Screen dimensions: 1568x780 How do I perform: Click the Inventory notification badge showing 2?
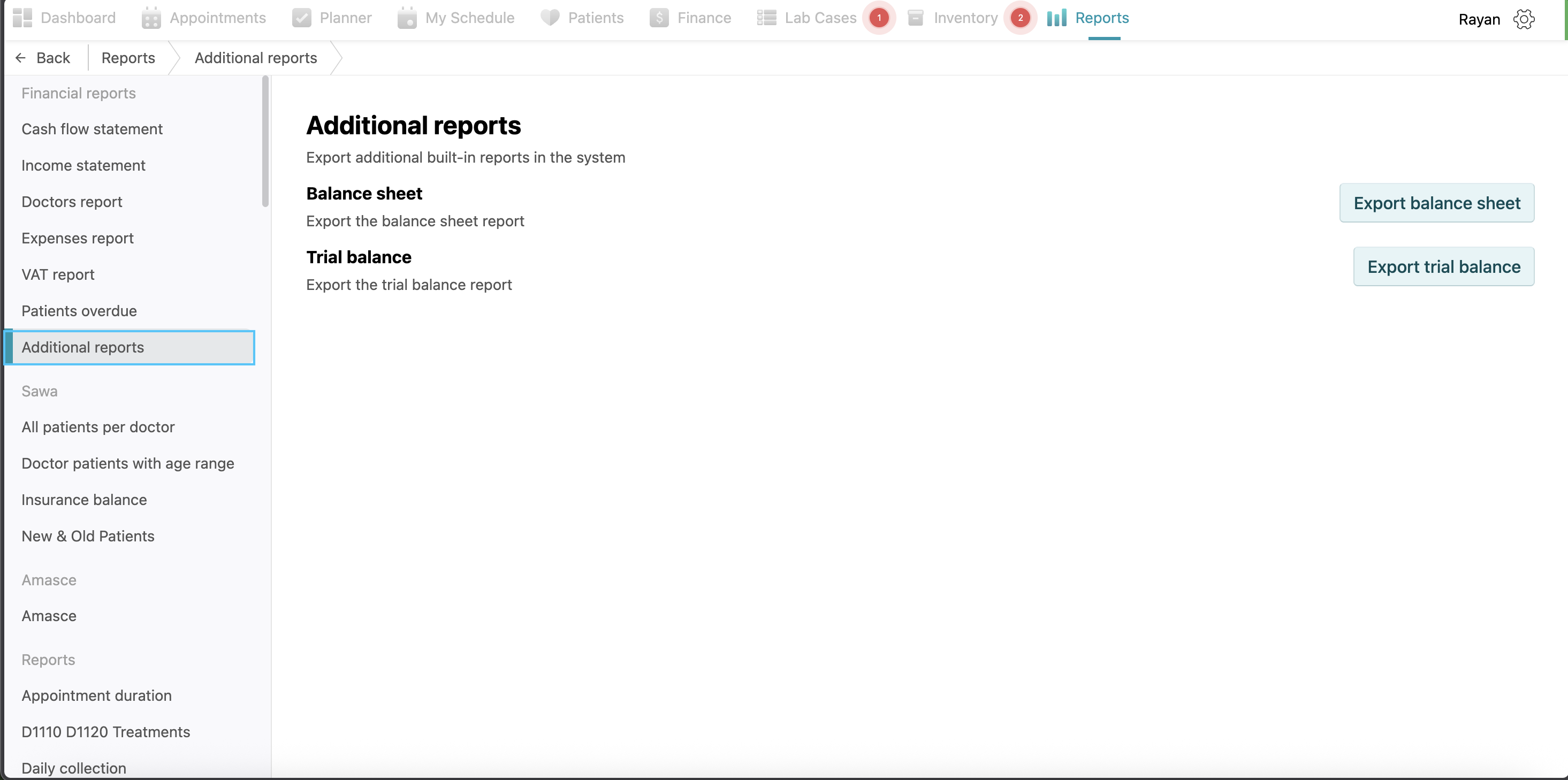(1020, 18)
